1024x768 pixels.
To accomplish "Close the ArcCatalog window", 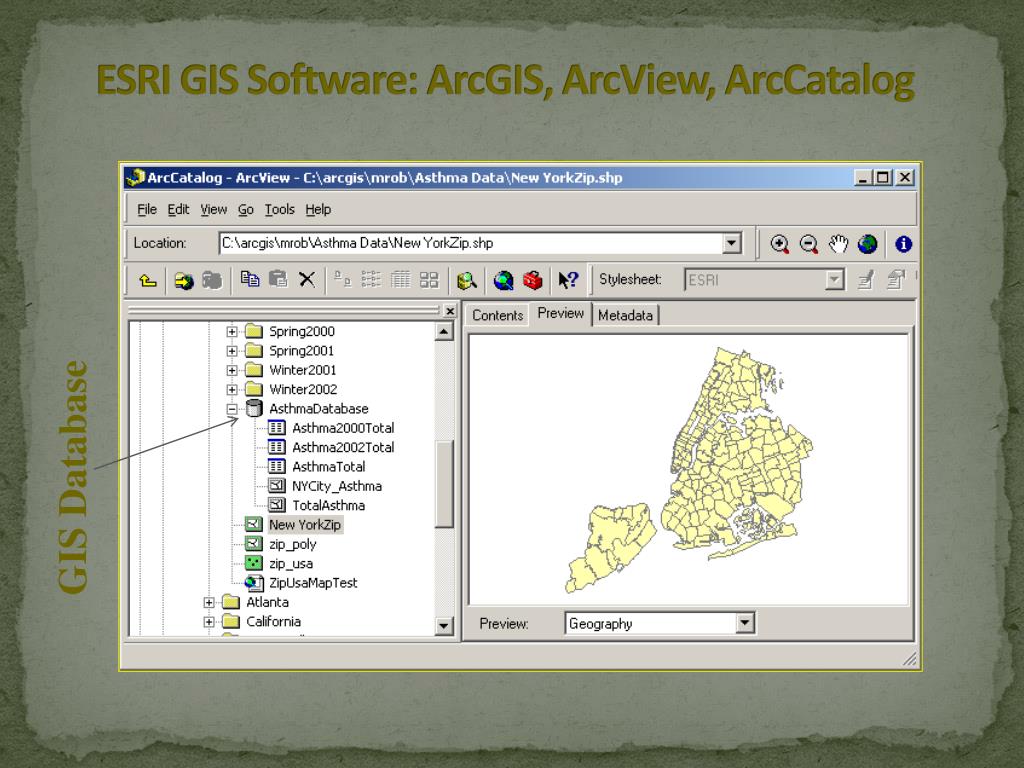I will pos(904,178).
